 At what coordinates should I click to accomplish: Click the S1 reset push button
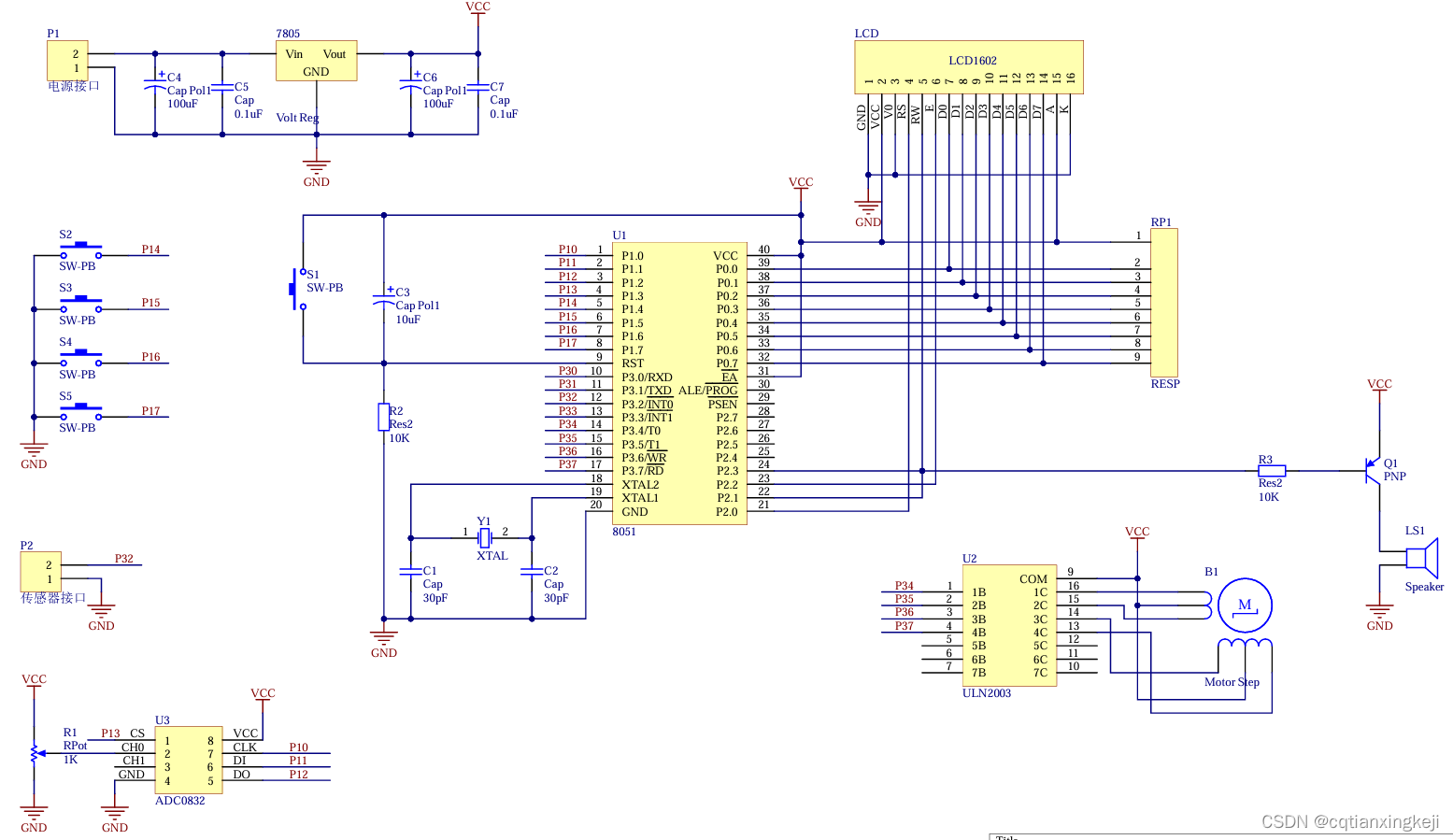pos(297,289)
